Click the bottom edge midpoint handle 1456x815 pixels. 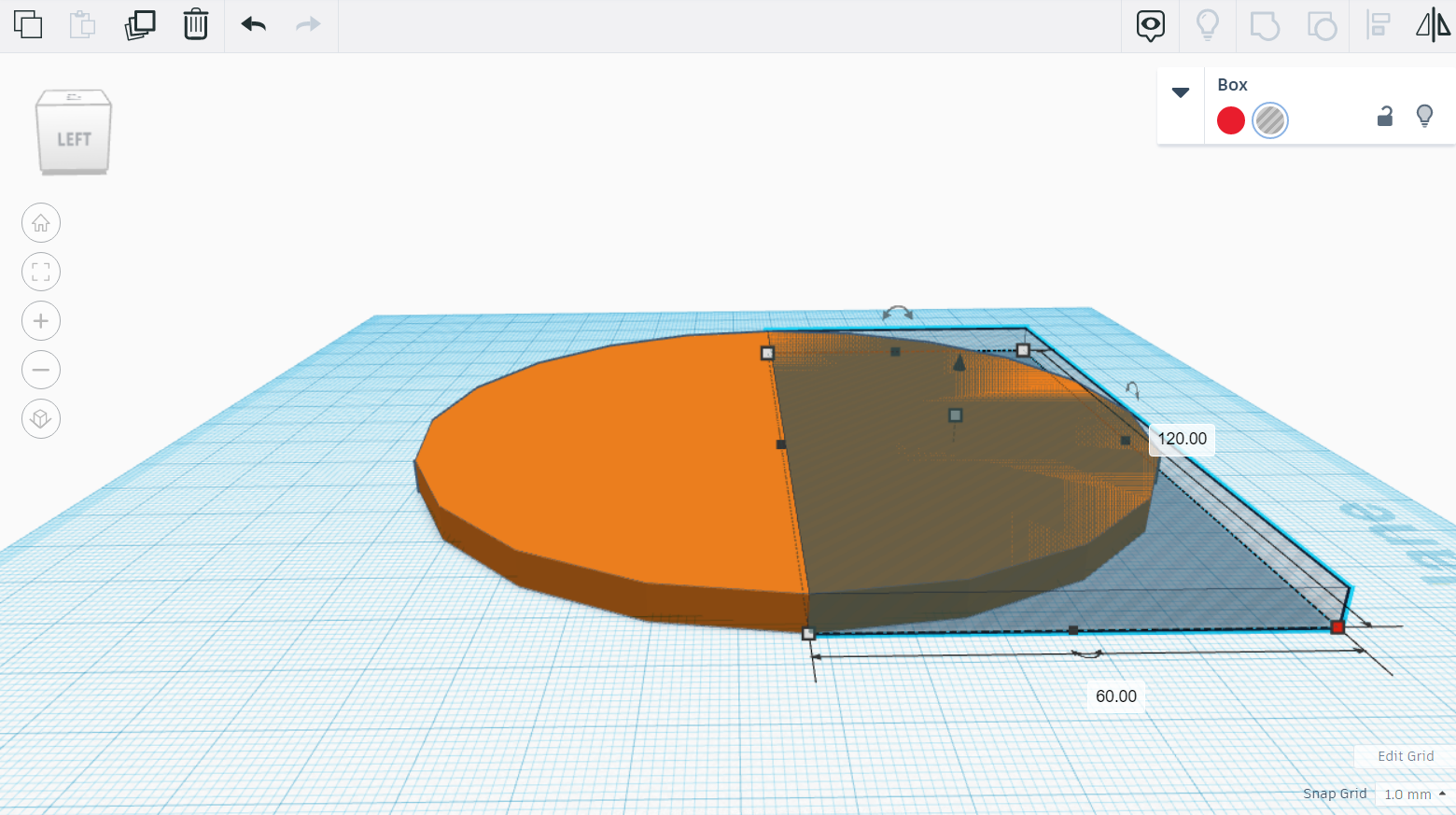tap(1073, 630)
